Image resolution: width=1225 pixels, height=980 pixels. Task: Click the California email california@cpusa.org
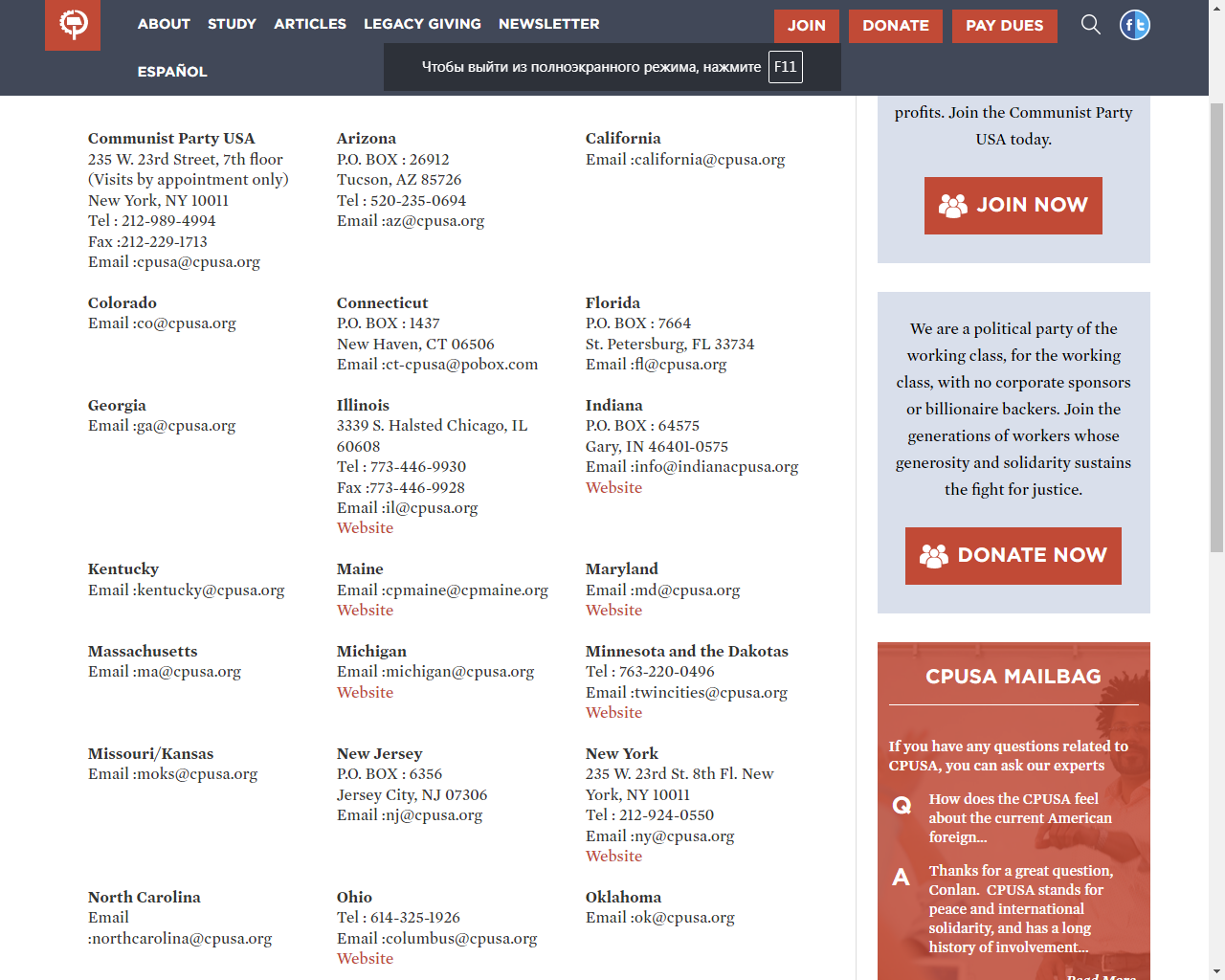(709, 160)
